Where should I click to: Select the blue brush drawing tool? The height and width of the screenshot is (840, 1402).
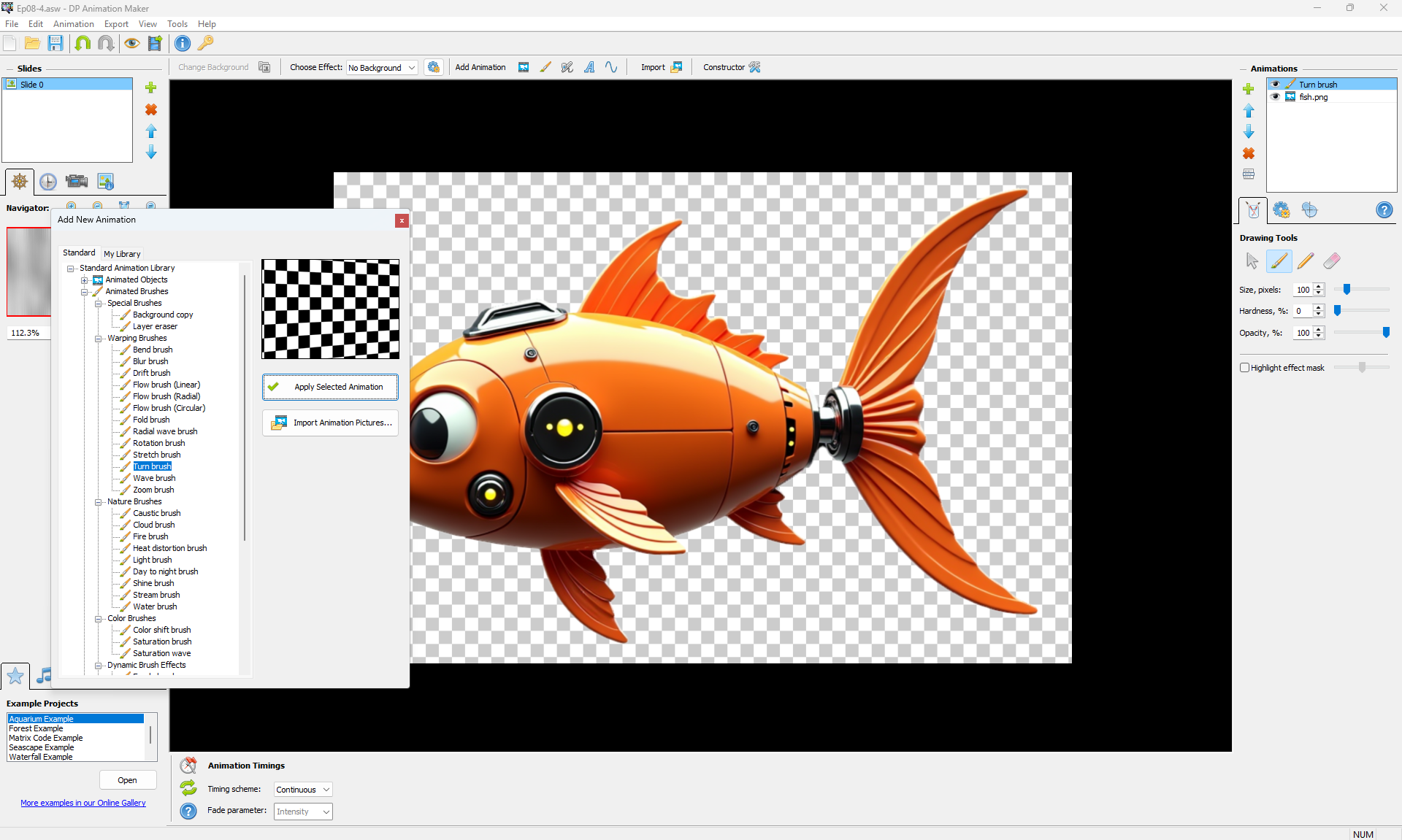click(1279, 261)
